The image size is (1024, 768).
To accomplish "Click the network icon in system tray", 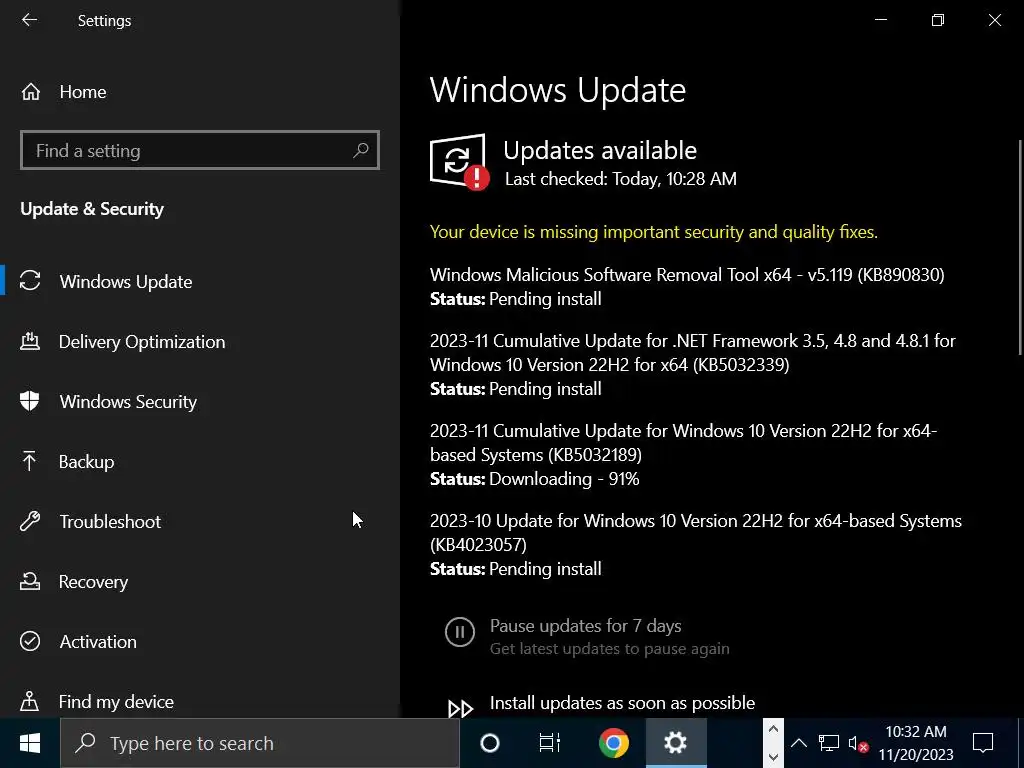I will click(829, 743).
